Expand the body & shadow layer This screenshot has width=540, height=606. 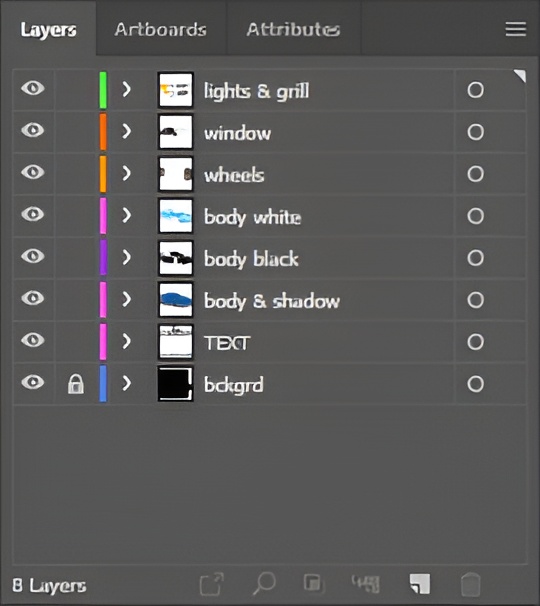point(126,300)
